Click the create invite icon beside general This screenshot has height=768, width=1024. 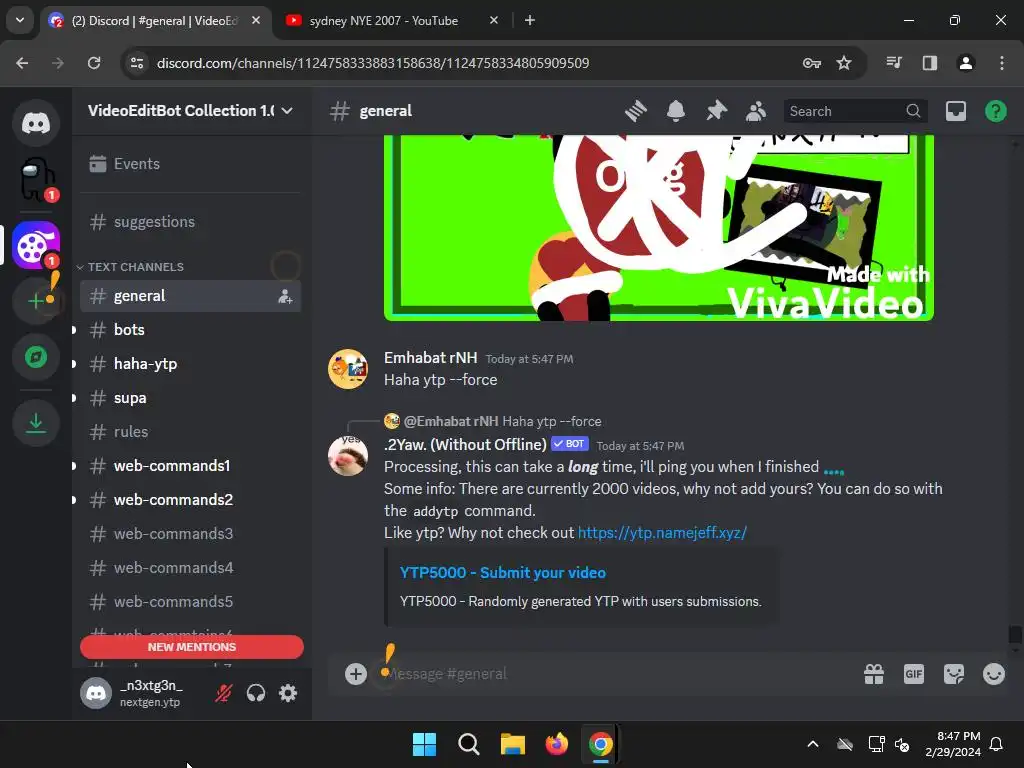pyautogui.click(x=285, y=296)
